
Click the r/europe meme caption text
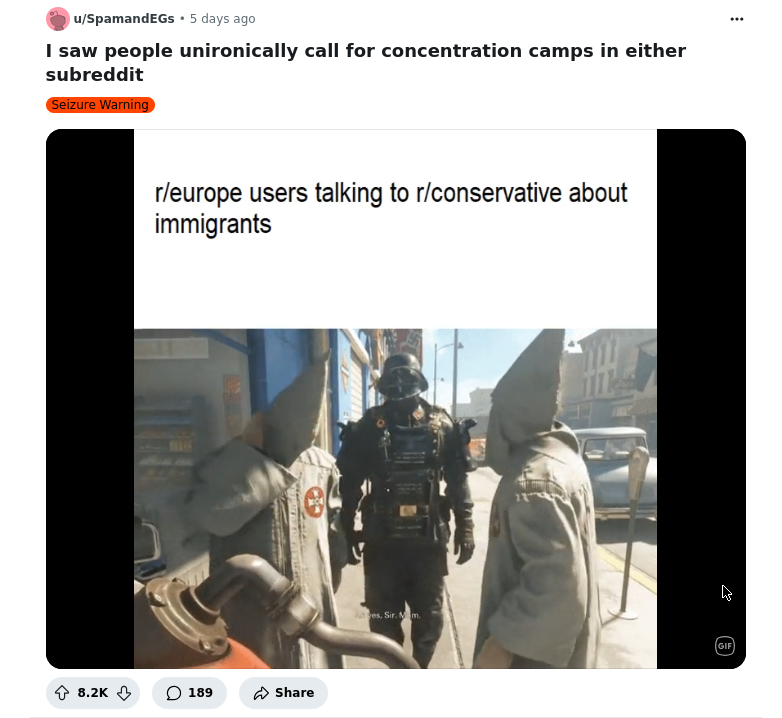pos(391,208)
